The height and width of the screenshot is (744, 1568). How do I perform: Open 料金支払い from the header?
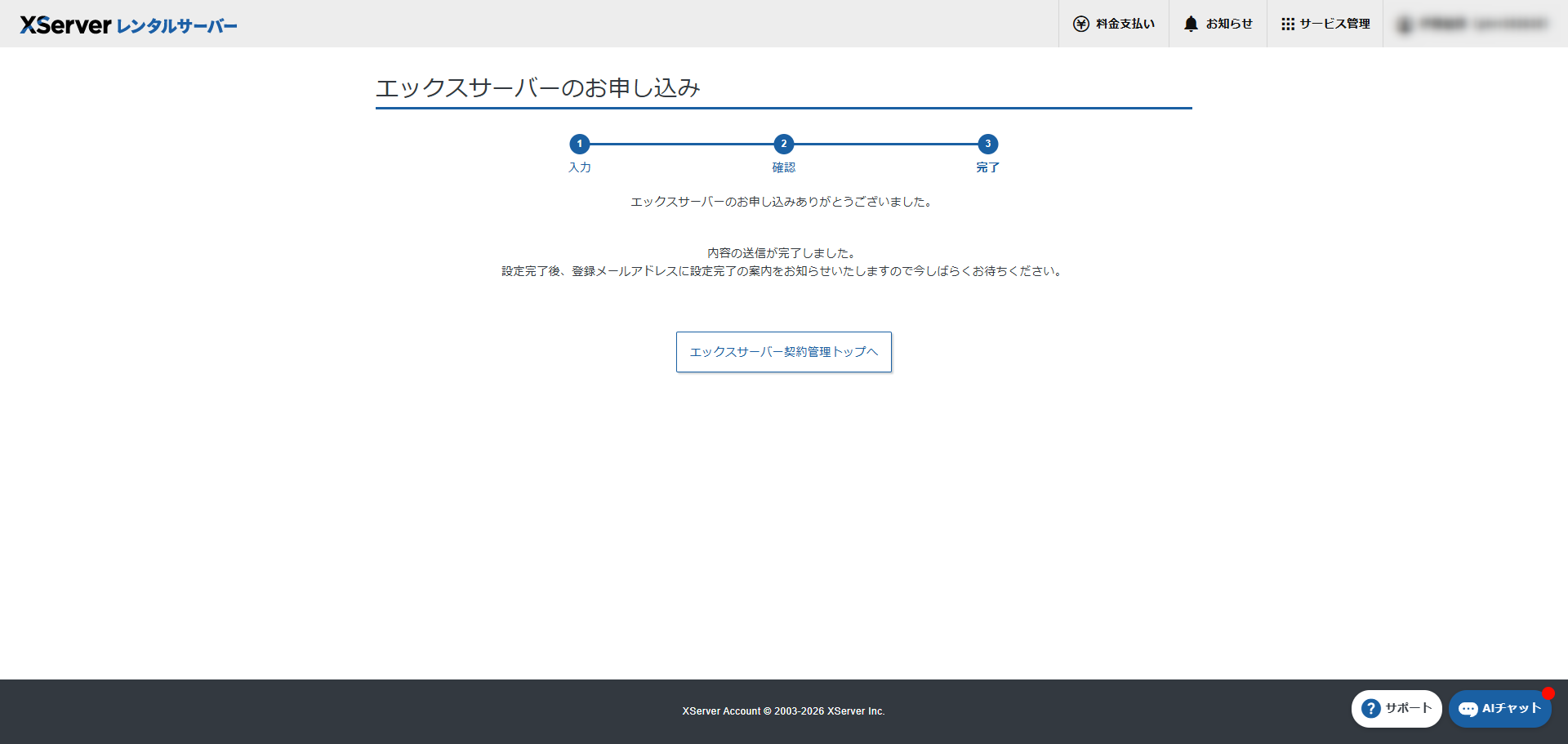[1114, 24]
